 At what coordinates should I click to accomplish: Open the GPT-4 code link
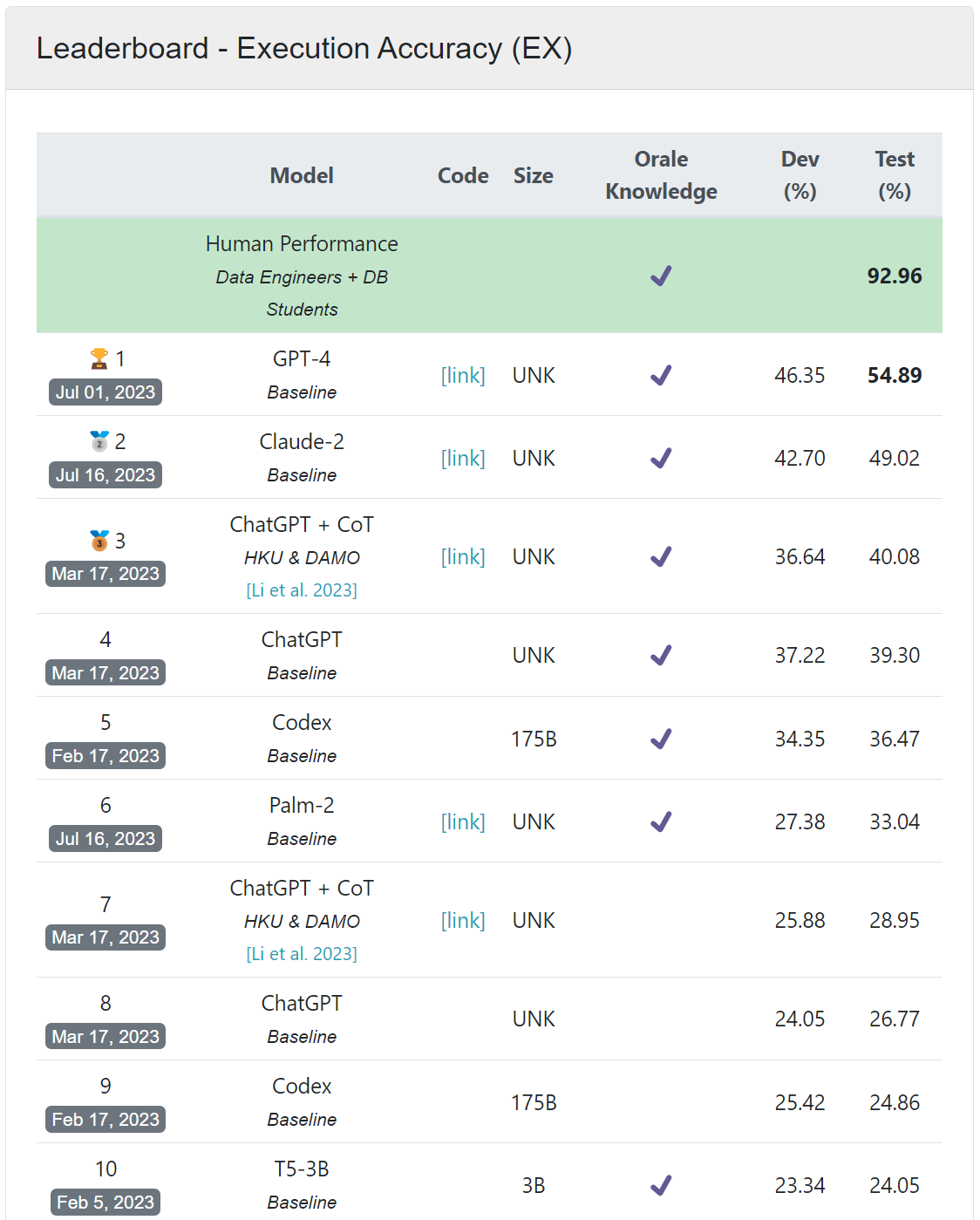pos(463,374)
